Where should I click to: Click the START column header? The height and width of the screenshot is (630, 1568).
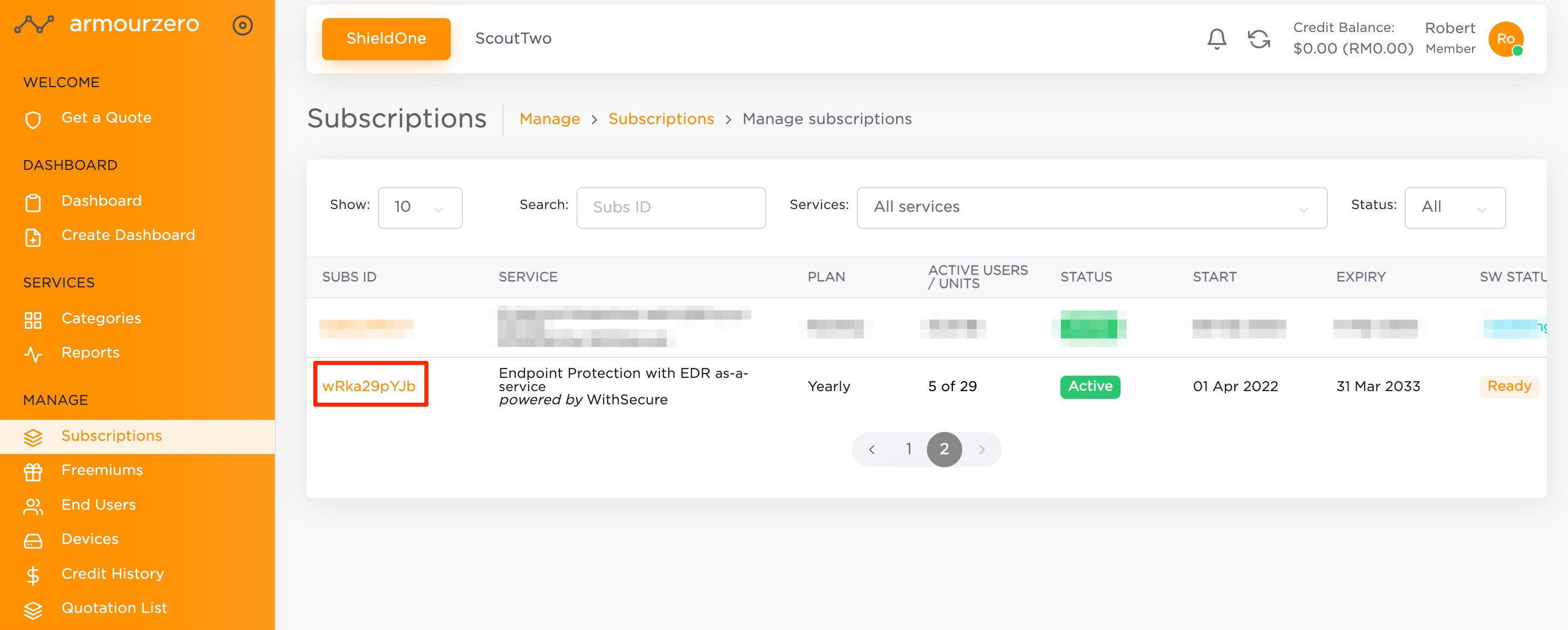[x=1214, y=277]
